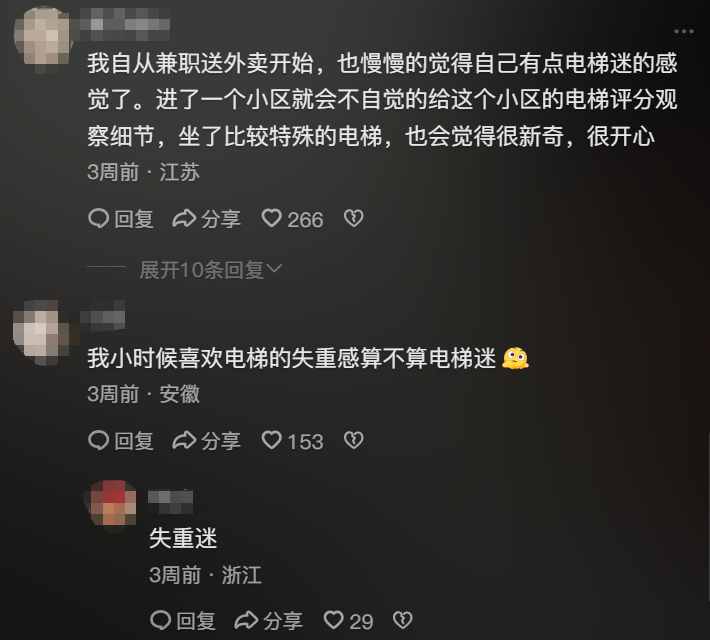Viewport: 710px width, 640px height.
Task: Like the Jiangsu comment with 266 likes
Action: [292, 219]
